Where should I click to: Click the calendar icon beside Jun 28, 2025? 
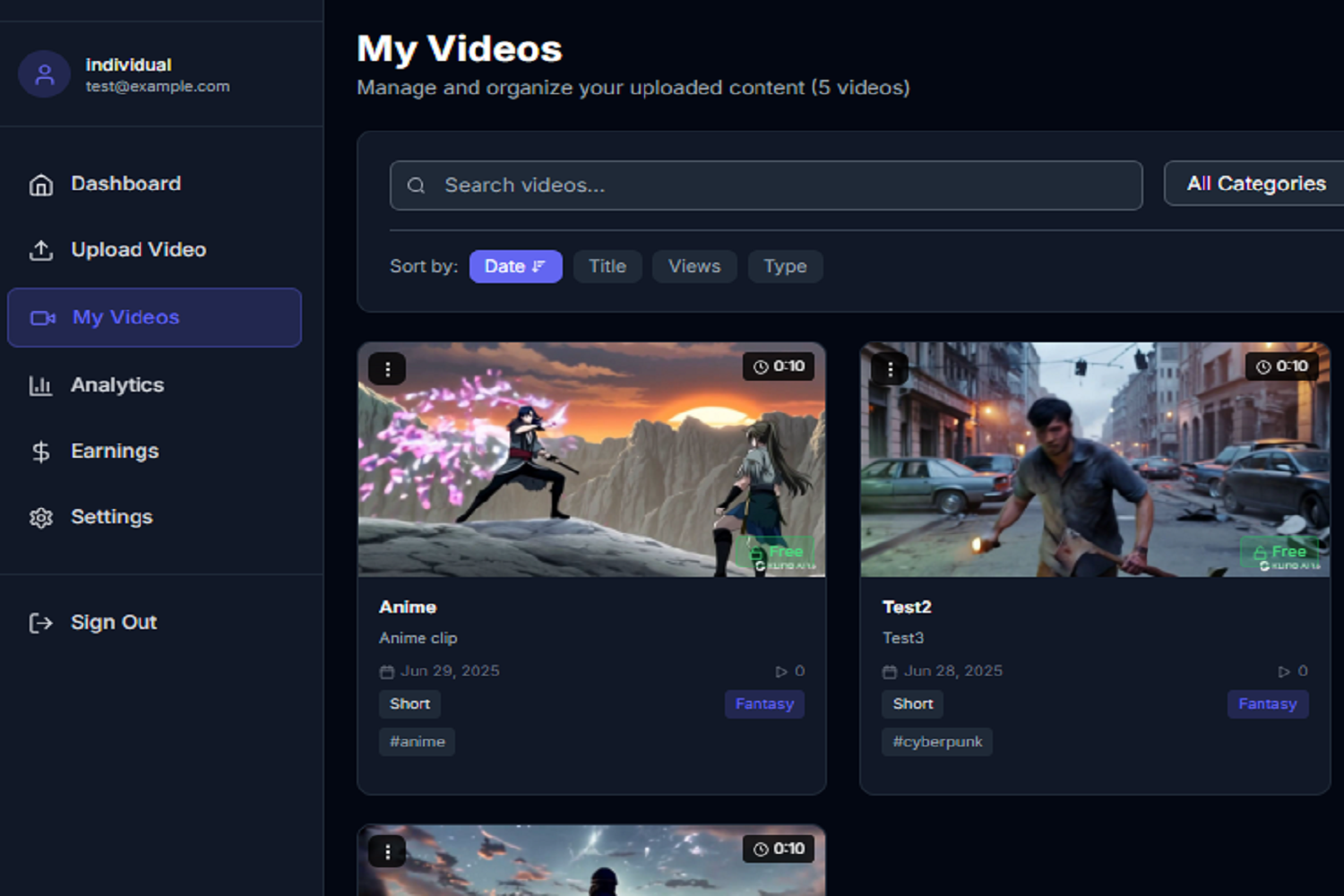coord(890,672)
